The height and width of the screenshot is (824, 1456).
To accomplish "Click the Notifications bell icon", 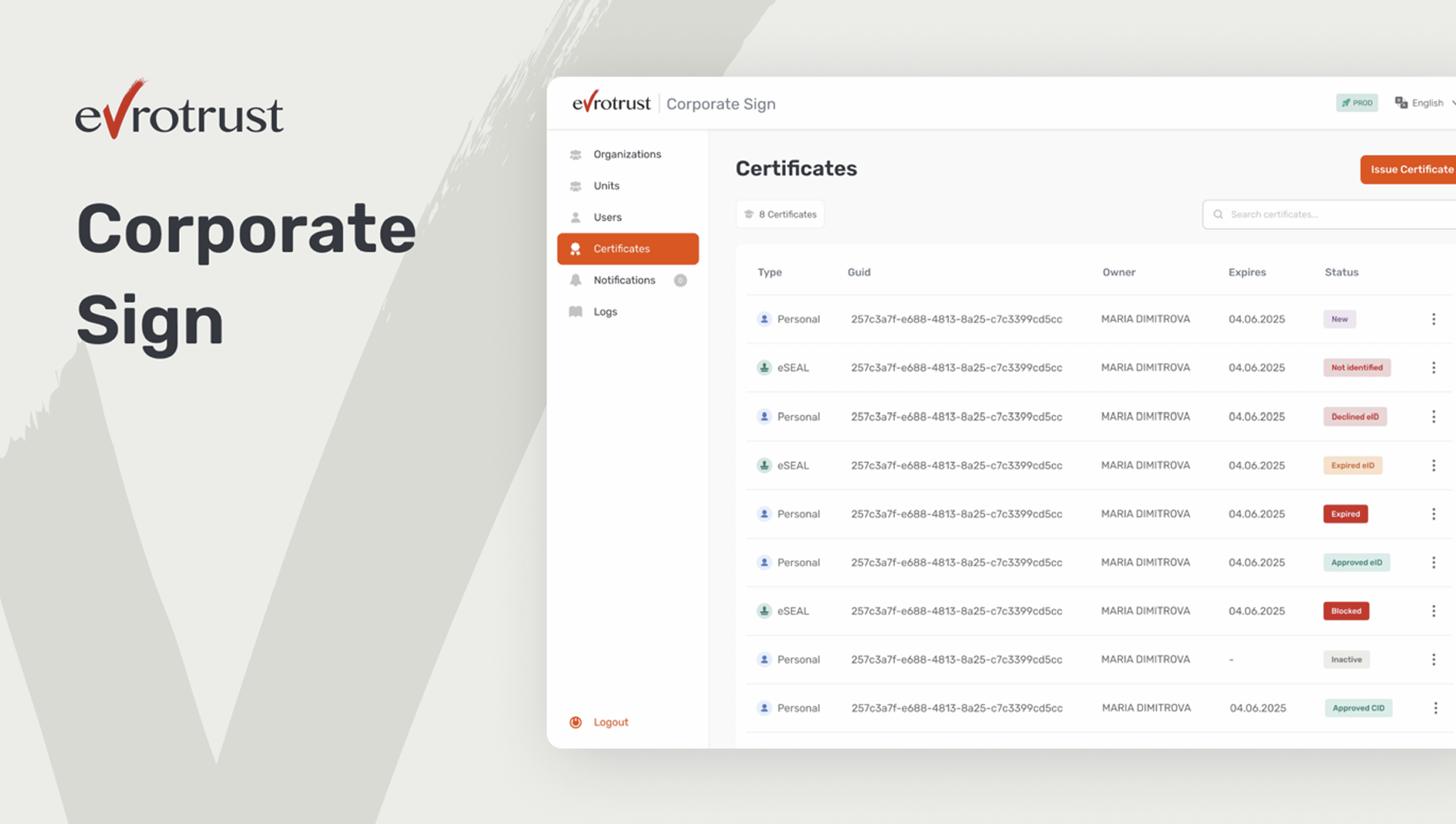I will tap(576, 280).
